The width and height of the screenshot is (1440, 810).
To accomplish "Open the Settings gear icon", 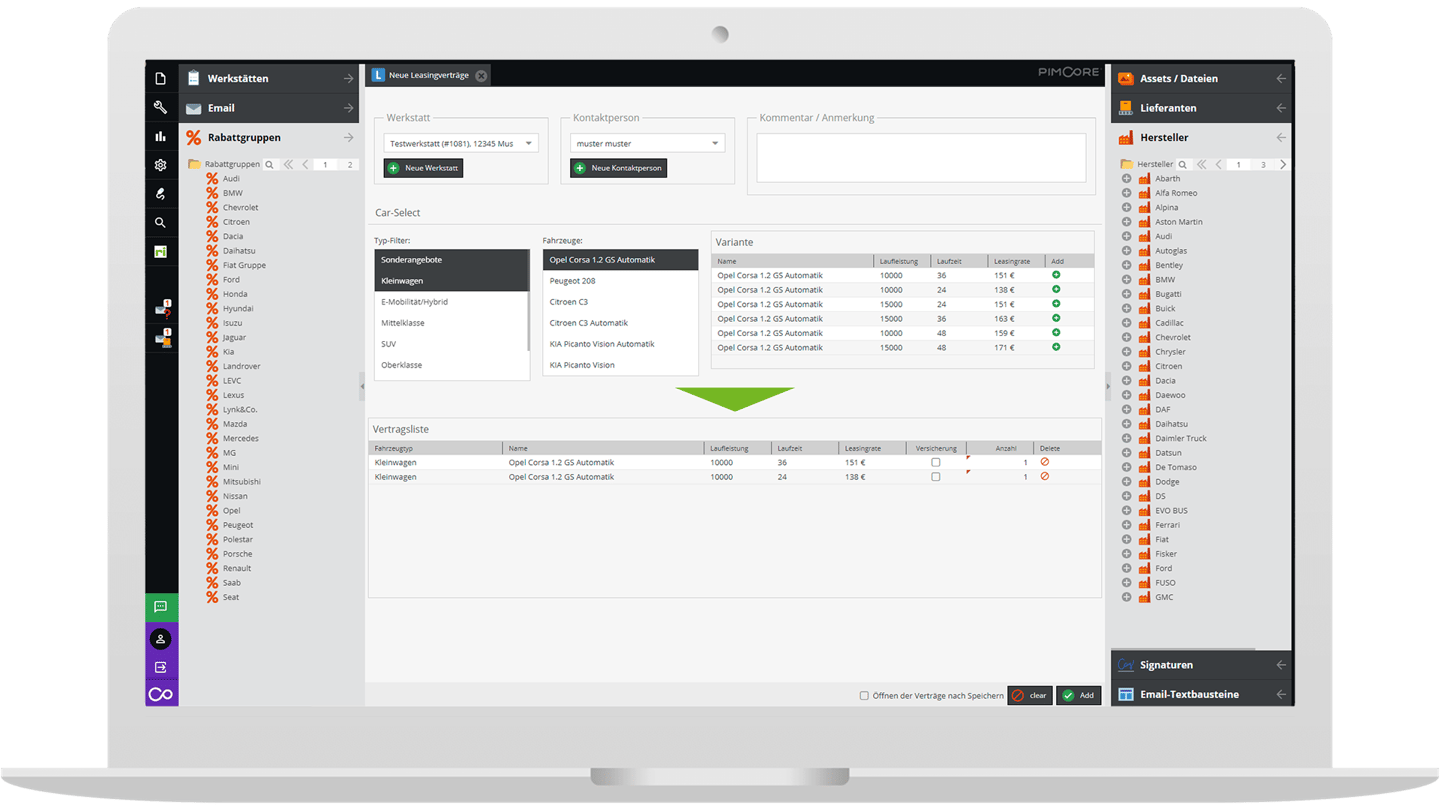I will pyautogui.click(x=160, y=165).
